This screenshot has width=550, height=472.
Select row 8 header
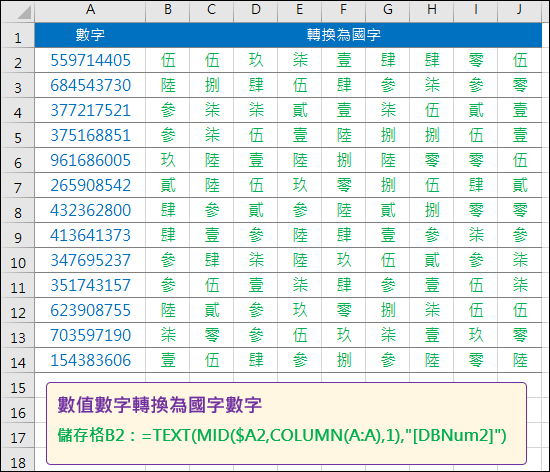click(18, 210)
